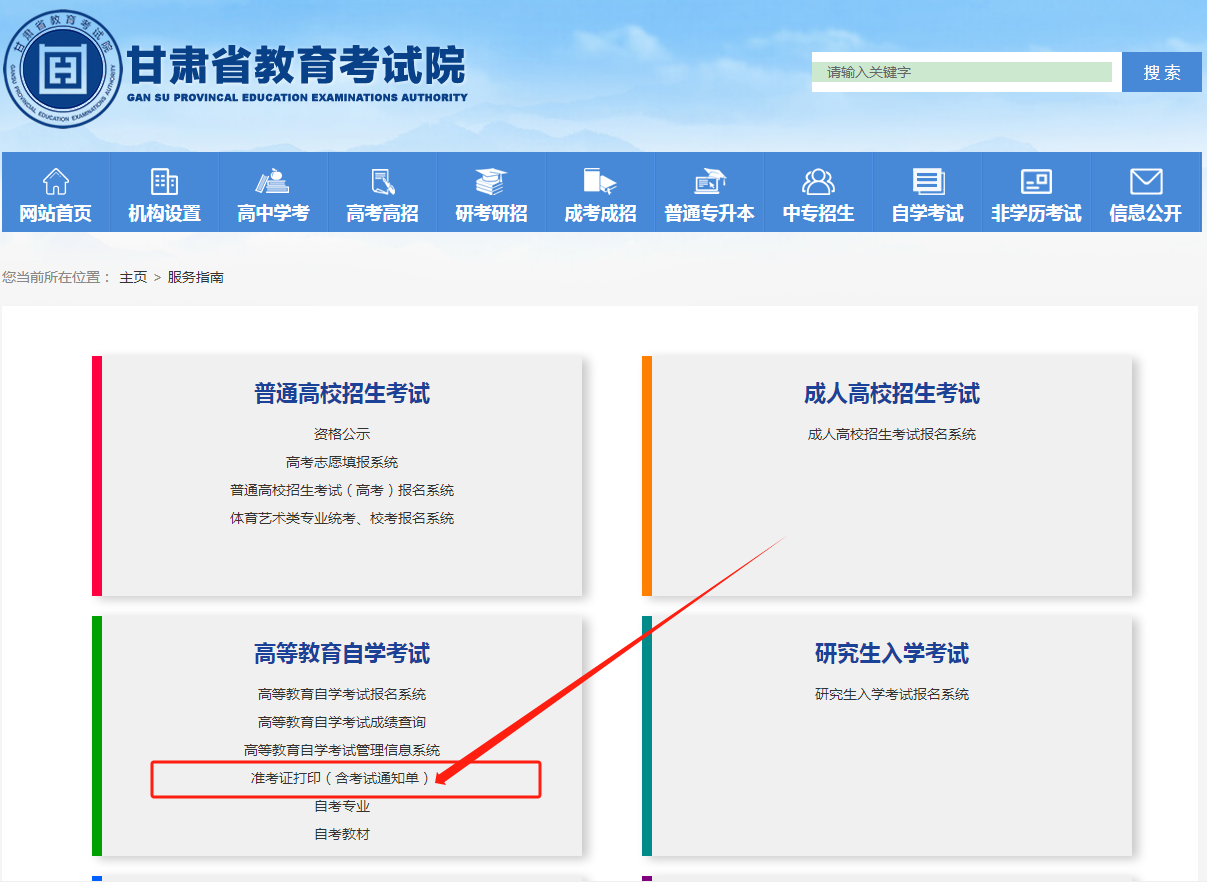The width and height of the screenshot is (1207, 882).
Task: Open the 资格公示 link
Action: [342, 434]
